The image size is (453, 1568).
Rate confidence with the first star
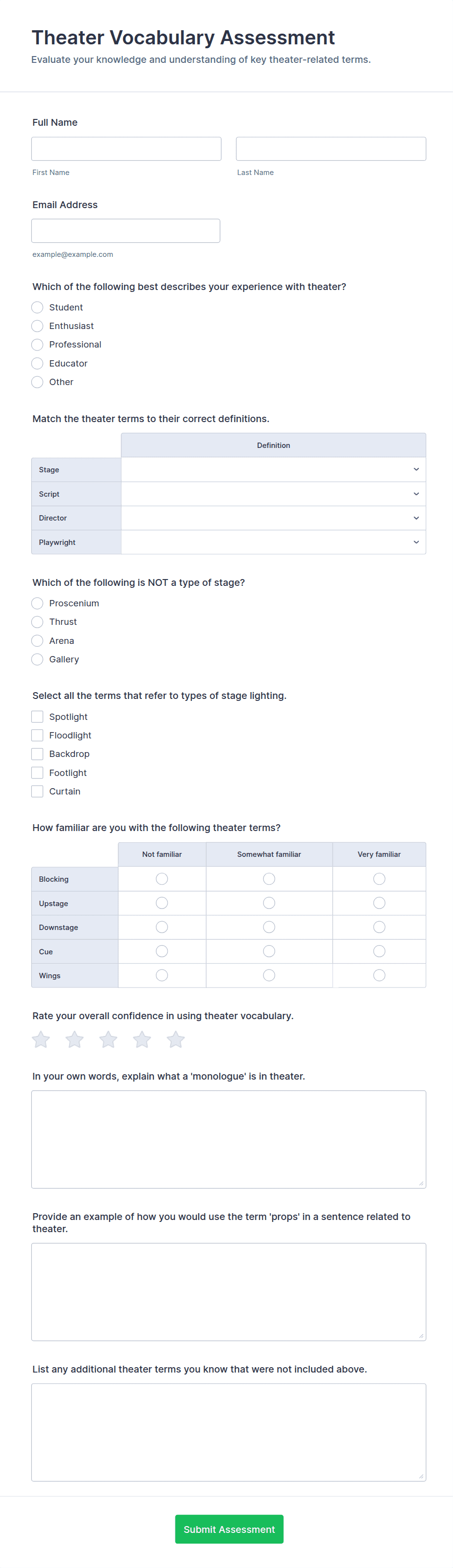(x=41, y=1040)
